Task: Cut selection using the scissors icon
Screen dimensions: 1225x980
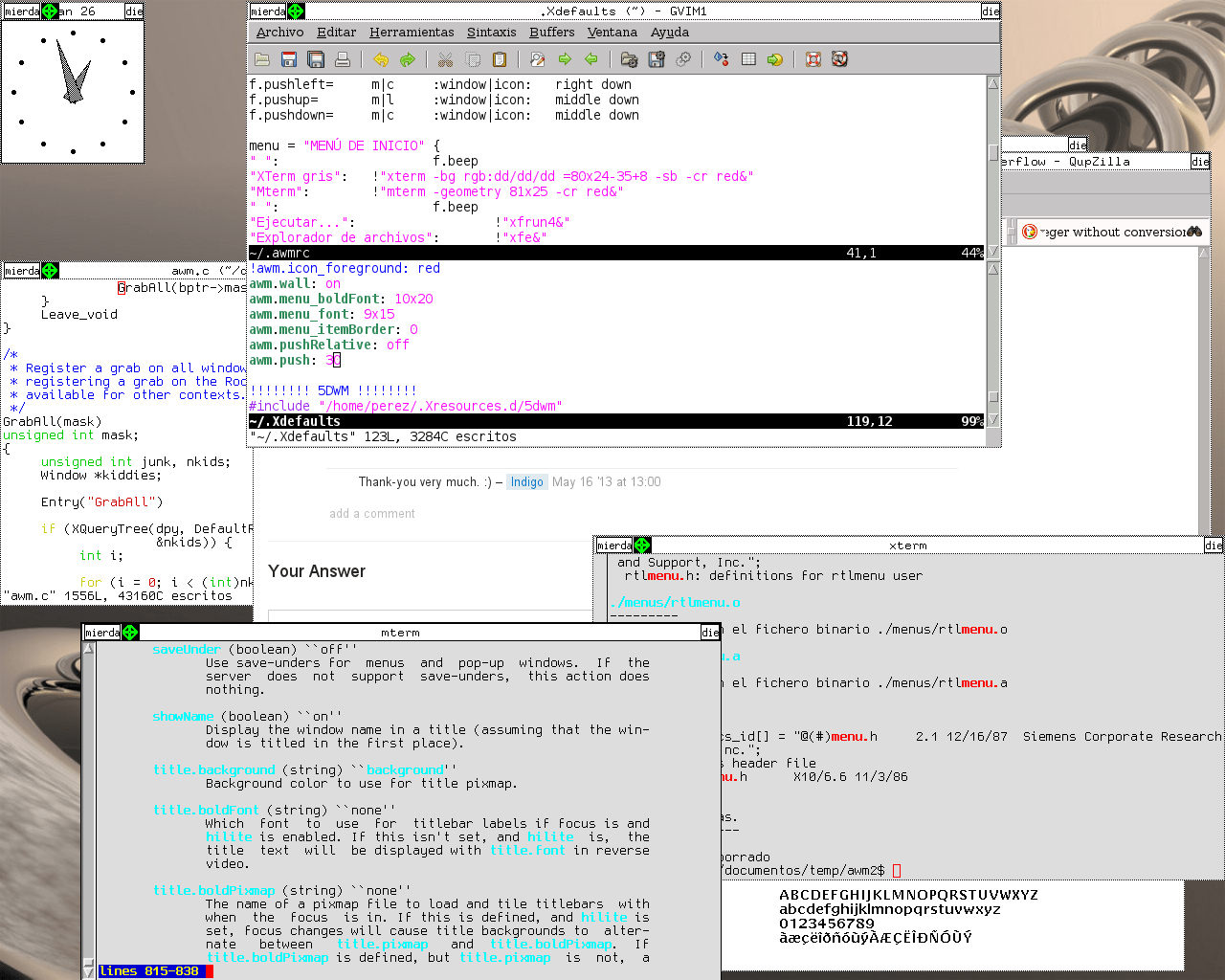Action: click(x=445, y=59)
